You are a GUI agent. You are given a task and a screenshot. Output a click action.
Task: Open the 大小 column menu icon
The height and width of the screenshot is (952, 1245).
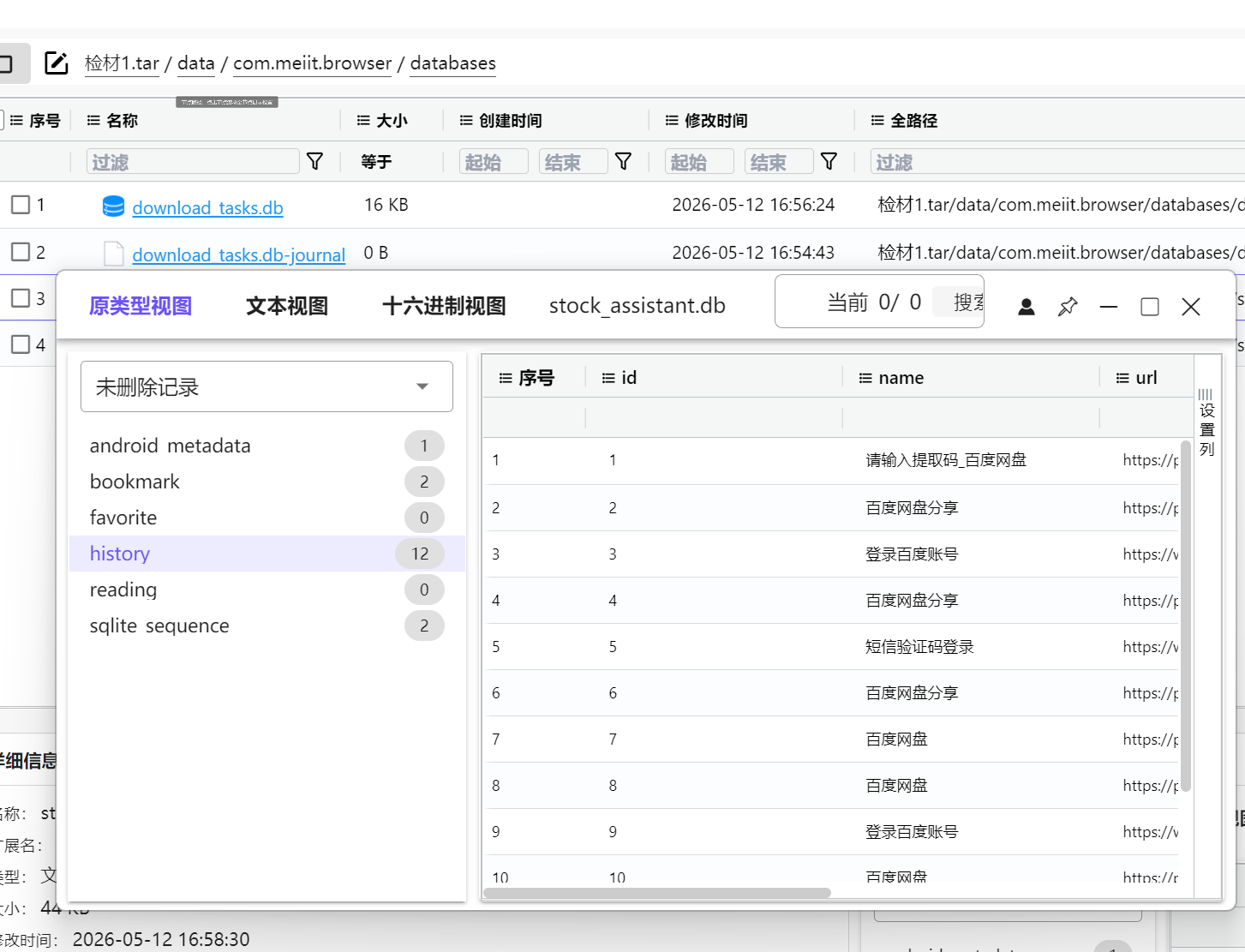pos(363,121)
